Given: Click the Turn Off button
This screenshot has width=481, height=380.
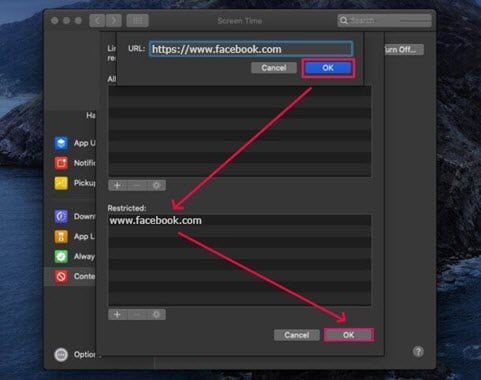Looking at the screenshot, I should (404, 50).
